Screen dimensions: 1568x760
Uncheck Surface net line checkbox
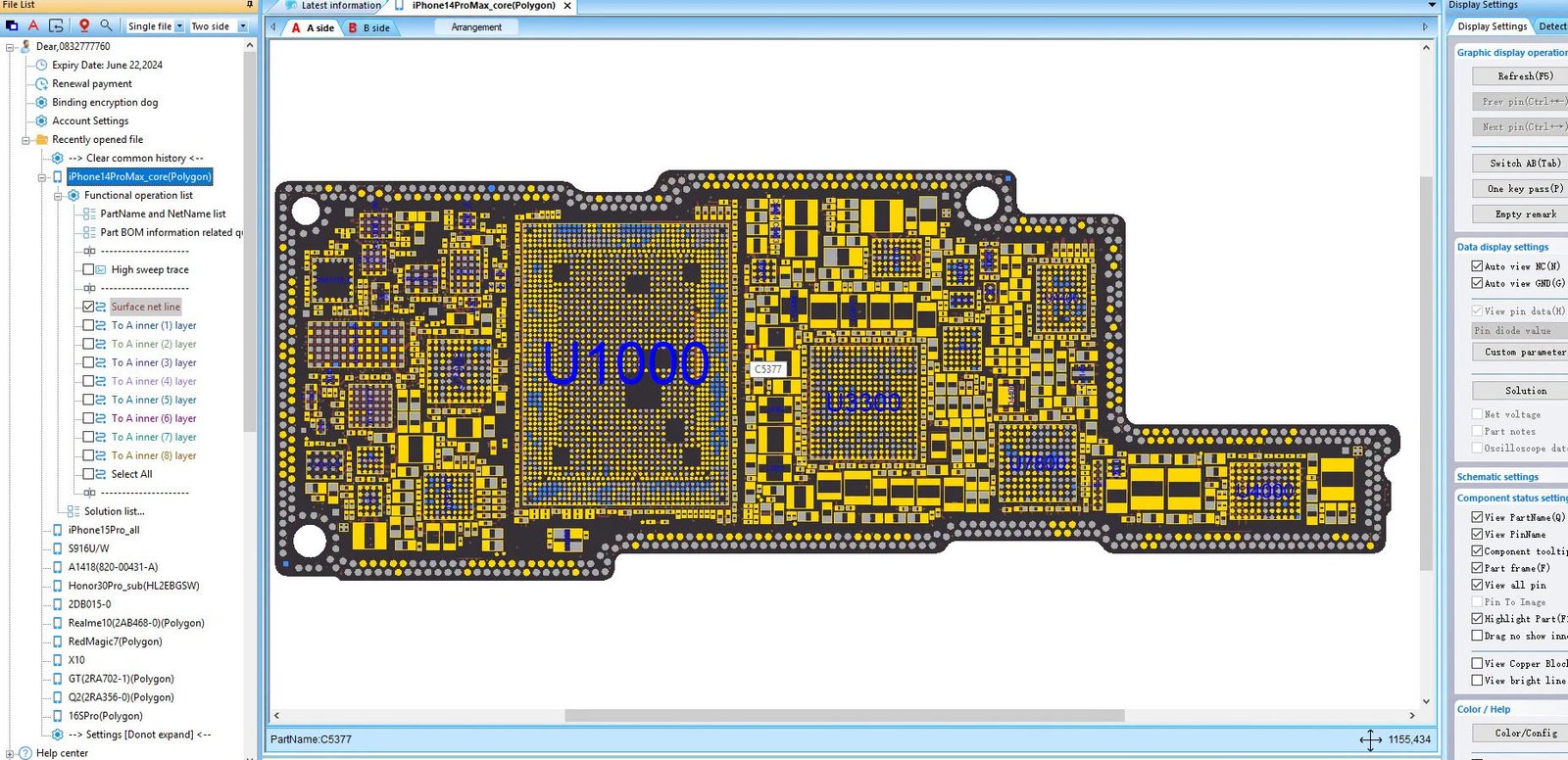pos(88,307)
